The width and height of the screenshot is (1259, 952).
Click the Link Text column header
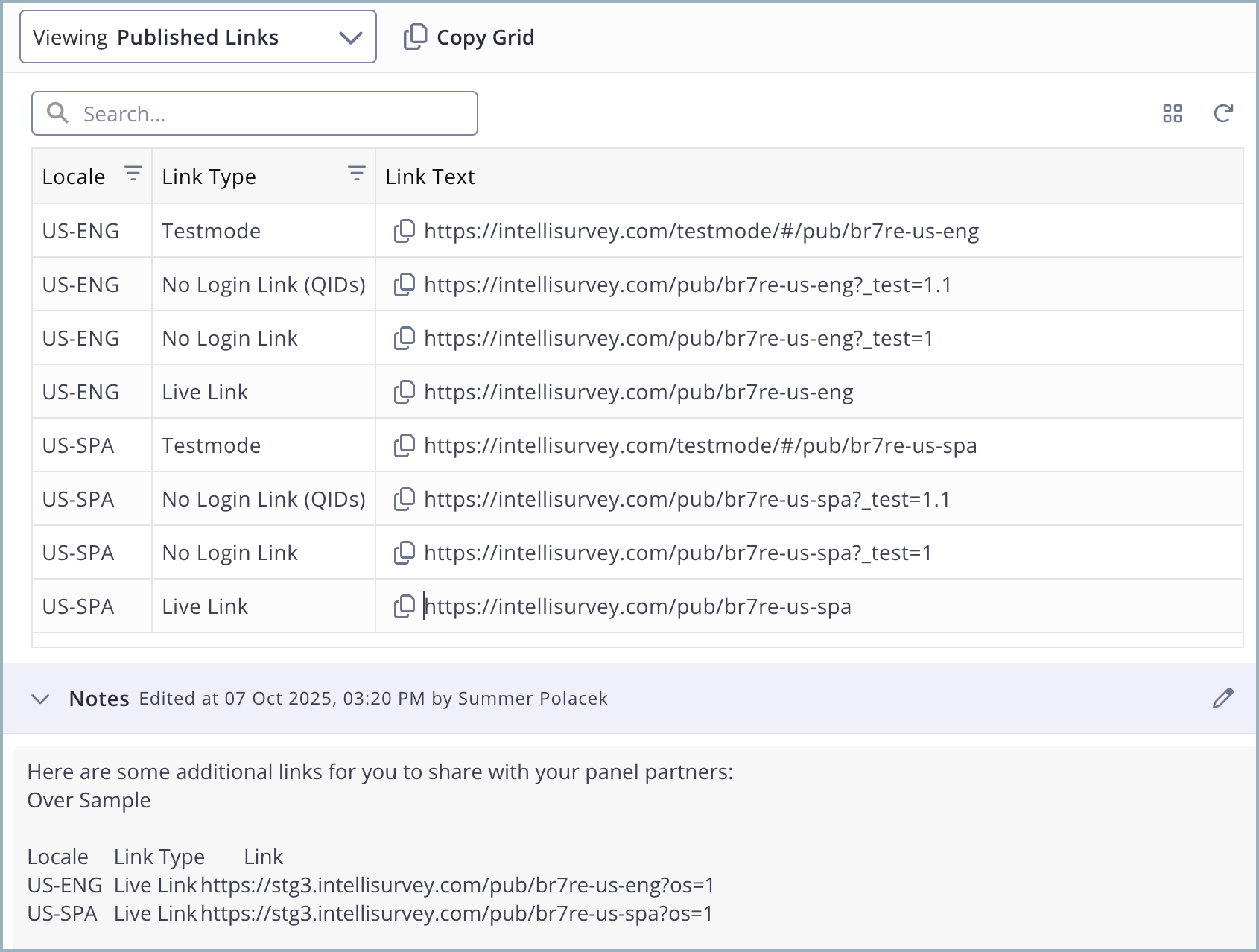pyautogui.click(x=430, y=177)
